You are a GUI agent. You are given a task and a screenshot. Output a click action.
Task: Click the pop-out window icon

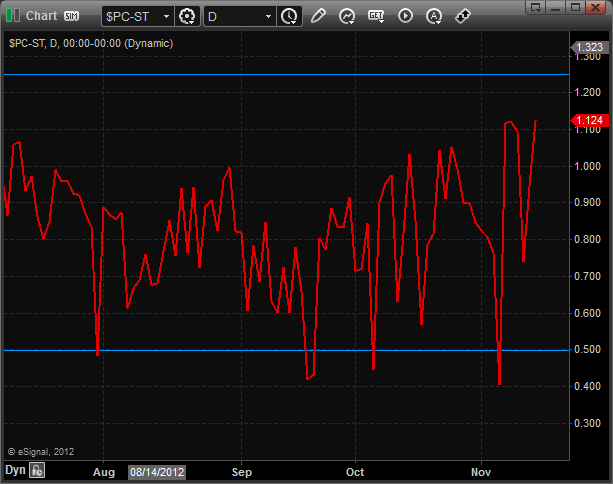(536, 7)
